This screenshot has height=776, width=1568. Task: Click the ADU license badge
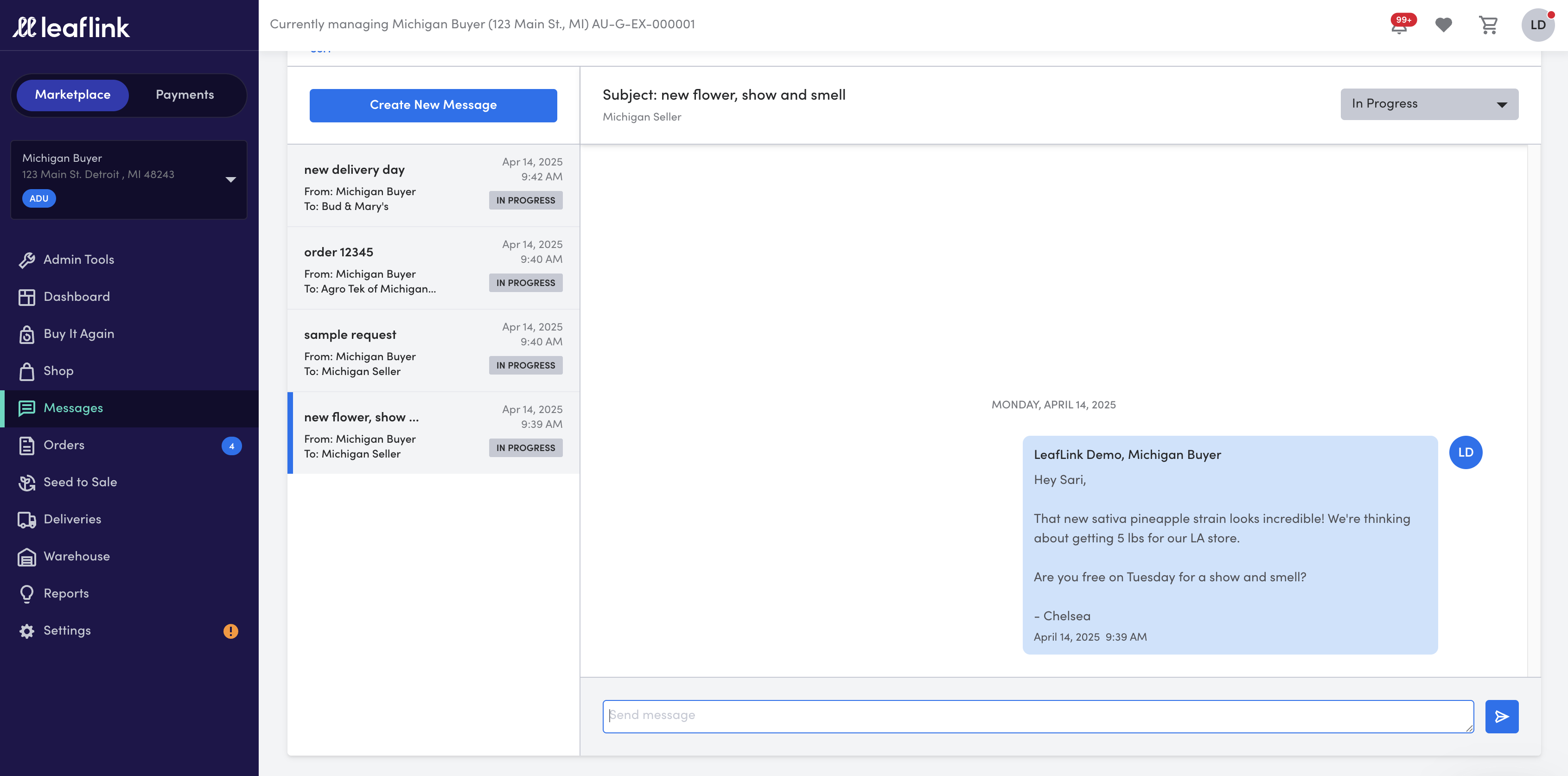click(x=39, y=198)
